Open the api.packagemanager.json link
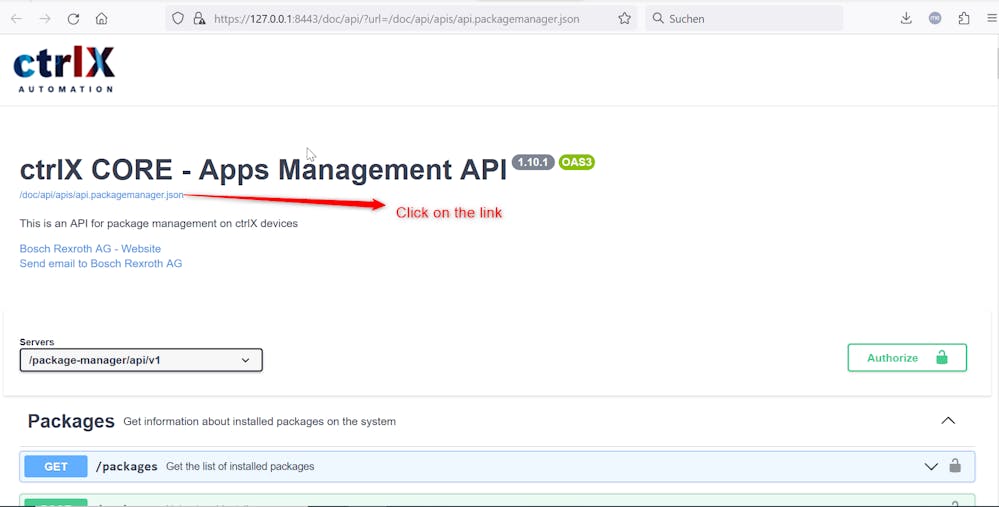This screenshot has height=507, width=999. (101, 195)
